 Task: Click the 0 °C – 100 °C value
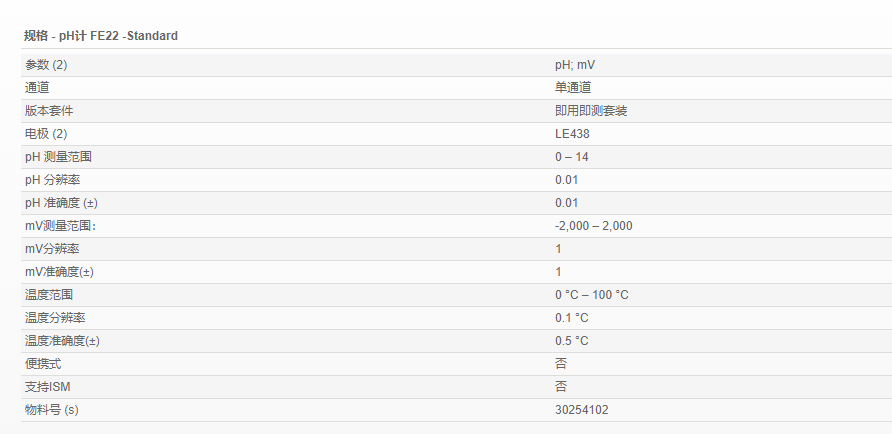592,295
